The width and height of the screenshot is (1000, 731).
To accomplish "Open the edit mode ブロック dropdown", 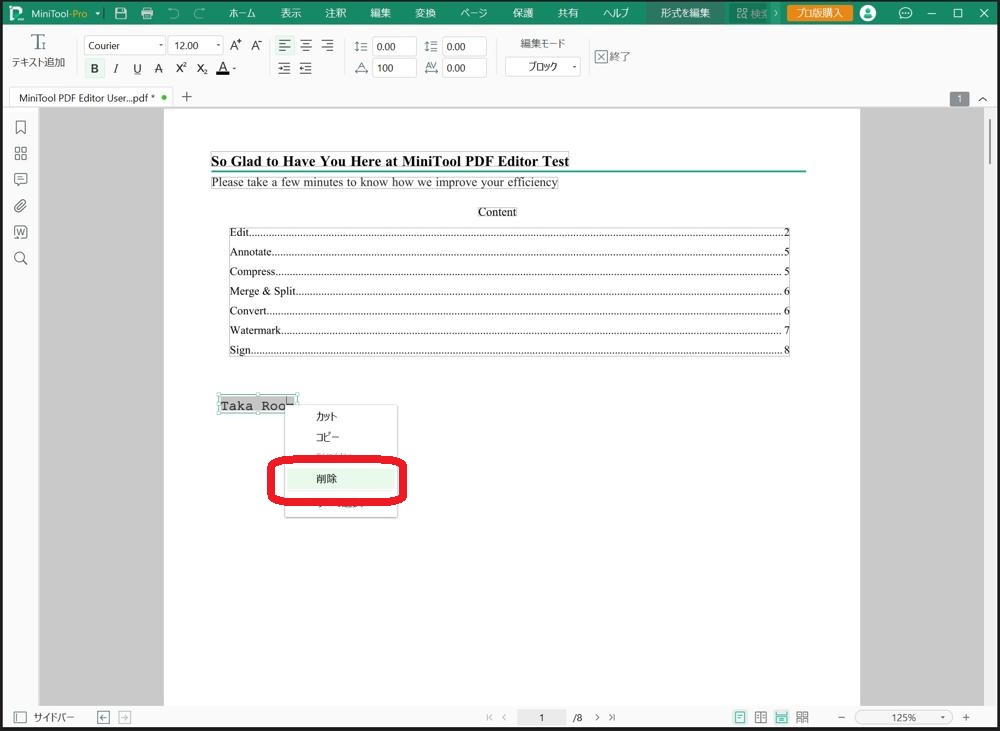I will [x=543, y=66].
